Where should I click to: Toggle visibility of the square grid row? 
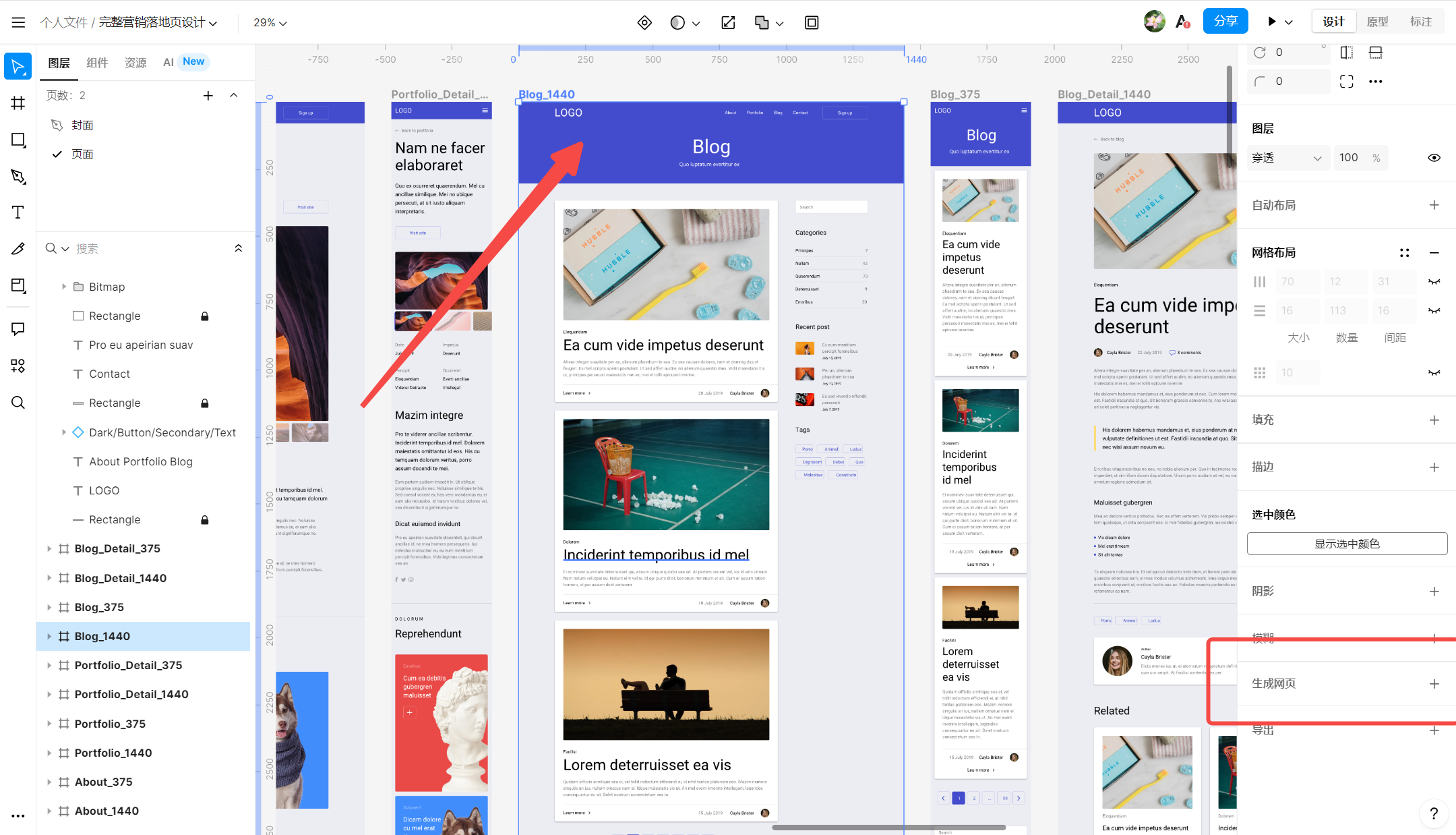click(1434, 372)
